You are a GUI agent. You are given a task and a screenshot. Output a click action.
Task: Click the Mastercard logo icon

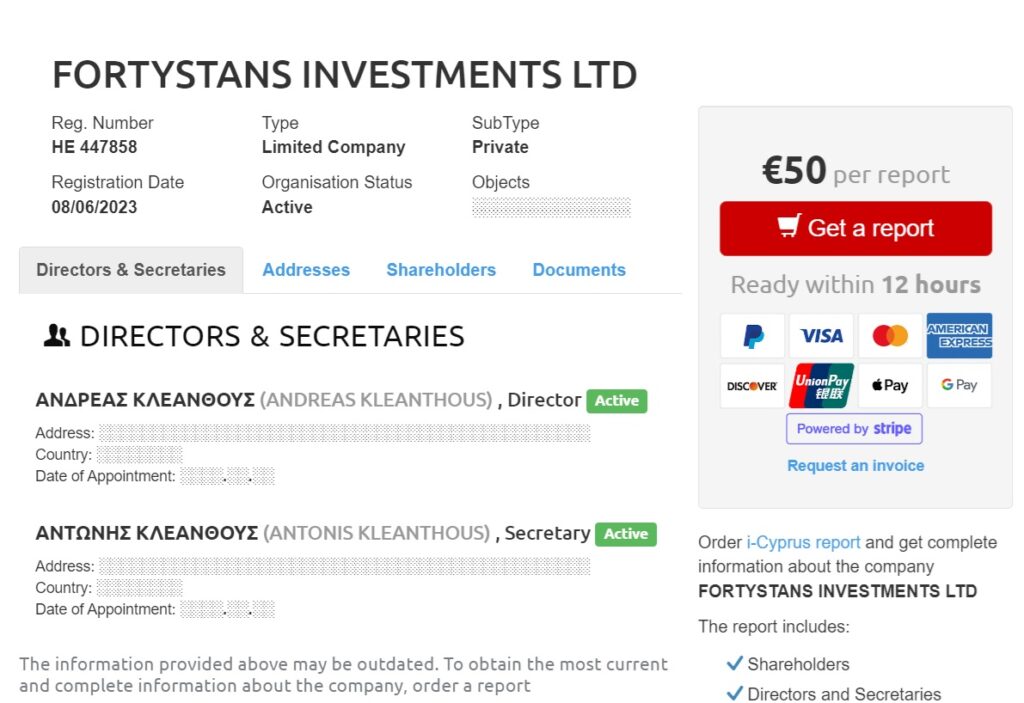tap(890, 336)
